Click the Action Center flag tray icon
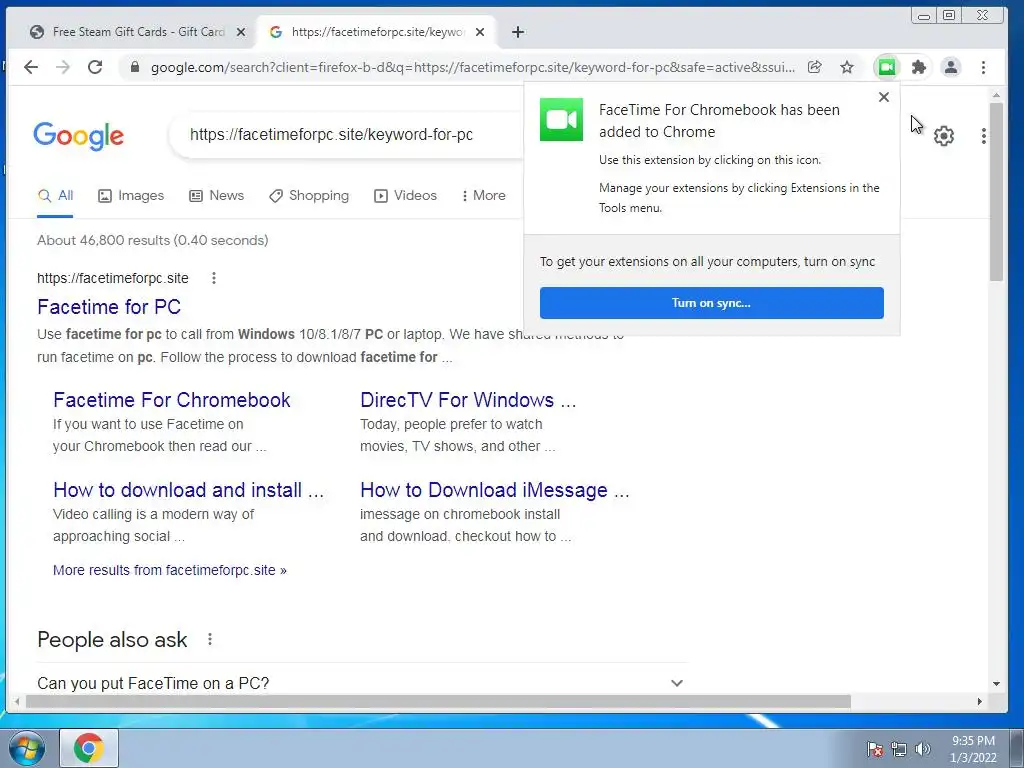The height and width of the screenshot is (768, 1024). click(874, 749)
